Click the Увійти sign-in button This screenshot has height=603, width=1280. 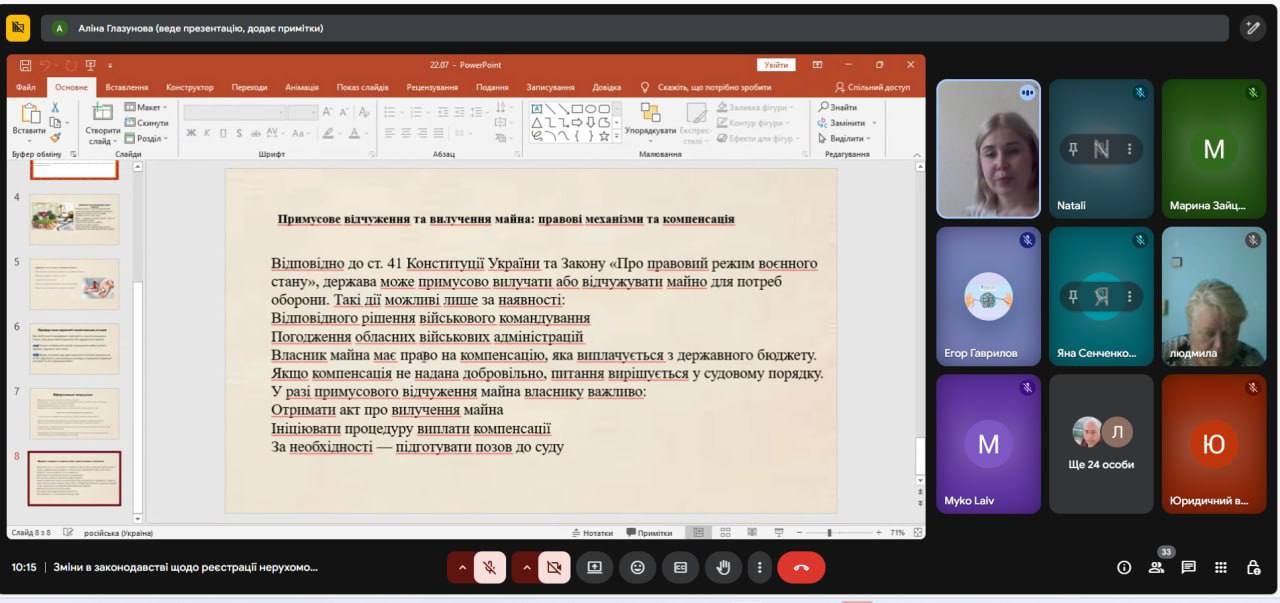(776, 65)
